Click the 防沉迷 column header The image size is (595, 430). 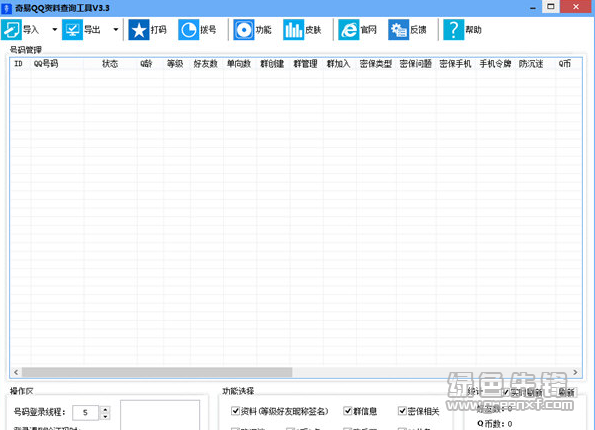click(x=532, y=64)
